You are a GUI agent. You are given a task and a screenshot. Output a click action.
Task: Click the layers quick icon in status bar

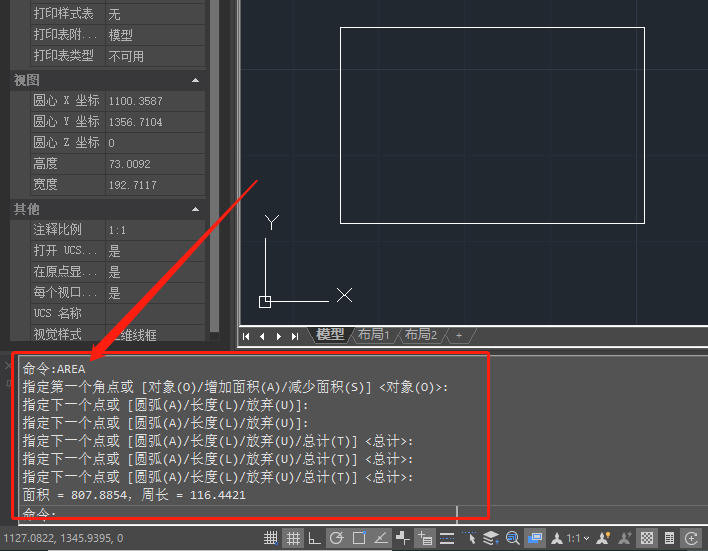point(491,538)
